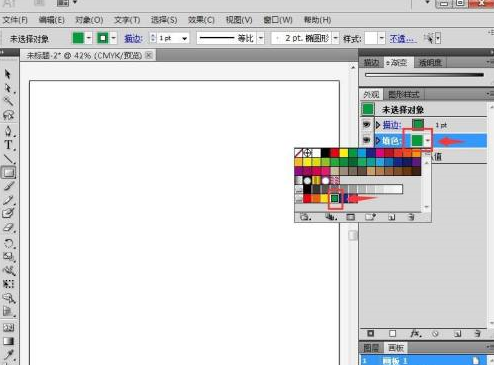Switch to 图层 panel tab

pos(371,348)
